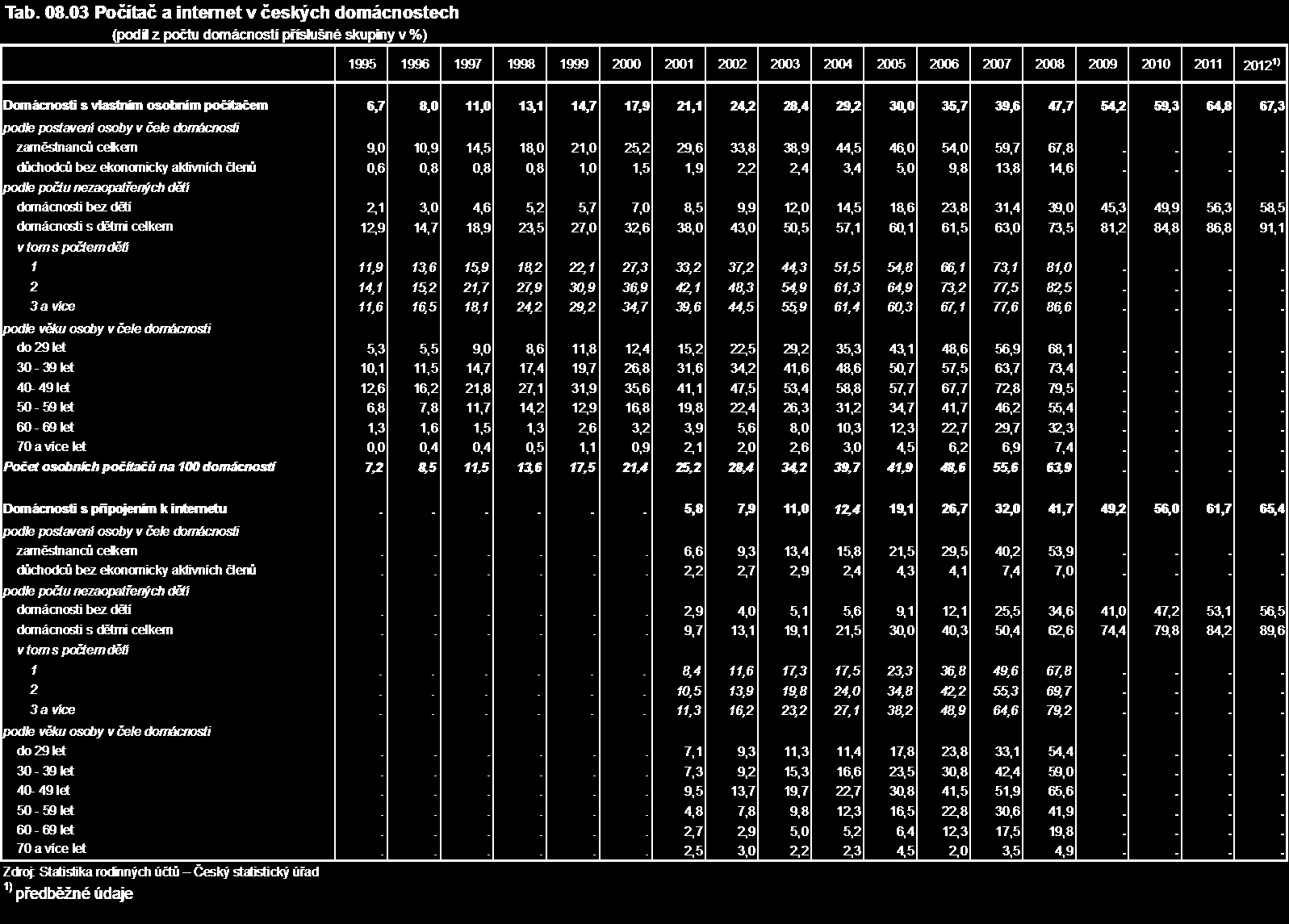The image size is (1289, 924).
Task: Select row label 'Domácnosti s připojením k internetu'
Action: click(x=115, y=509)
